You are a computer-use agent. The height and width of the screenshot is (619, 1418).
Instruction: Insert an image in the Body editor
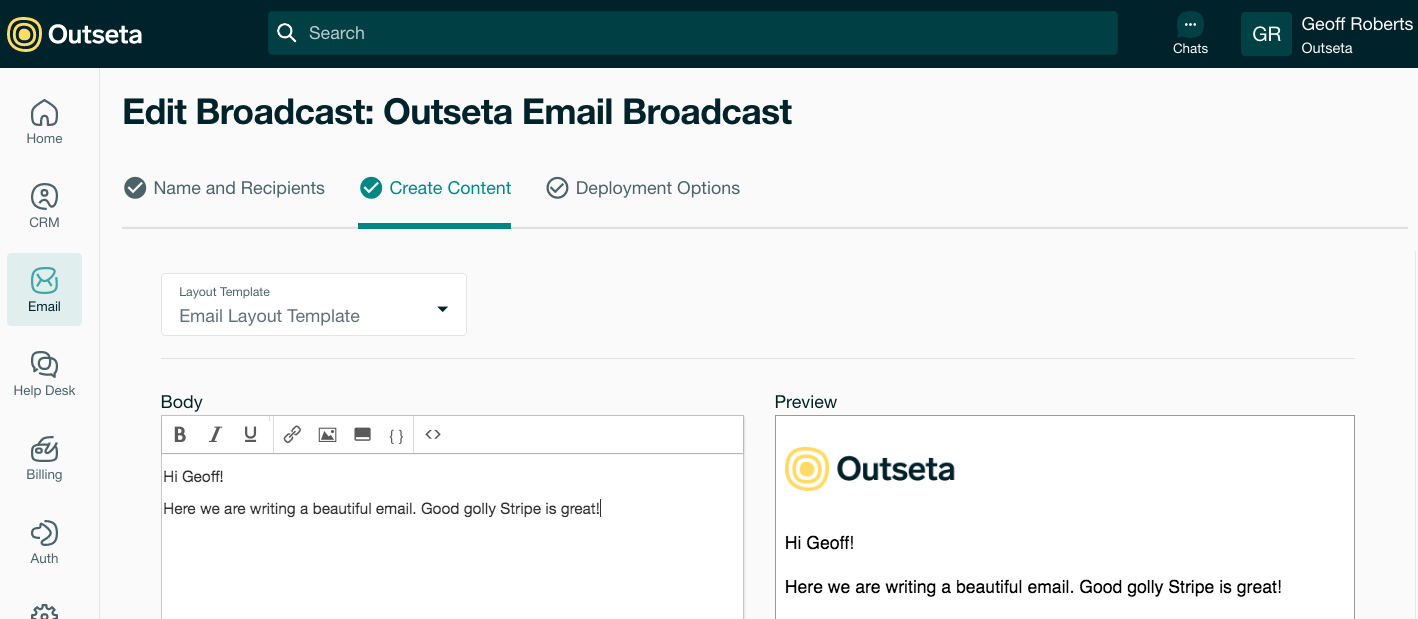pos(327,435)
